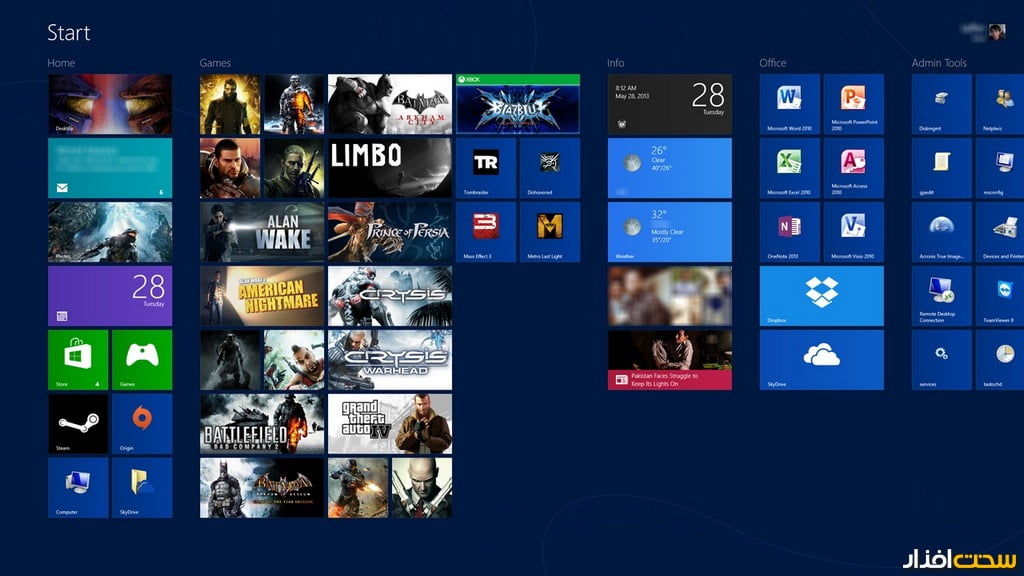Open the Mail live tile

[x=110, y=168]
